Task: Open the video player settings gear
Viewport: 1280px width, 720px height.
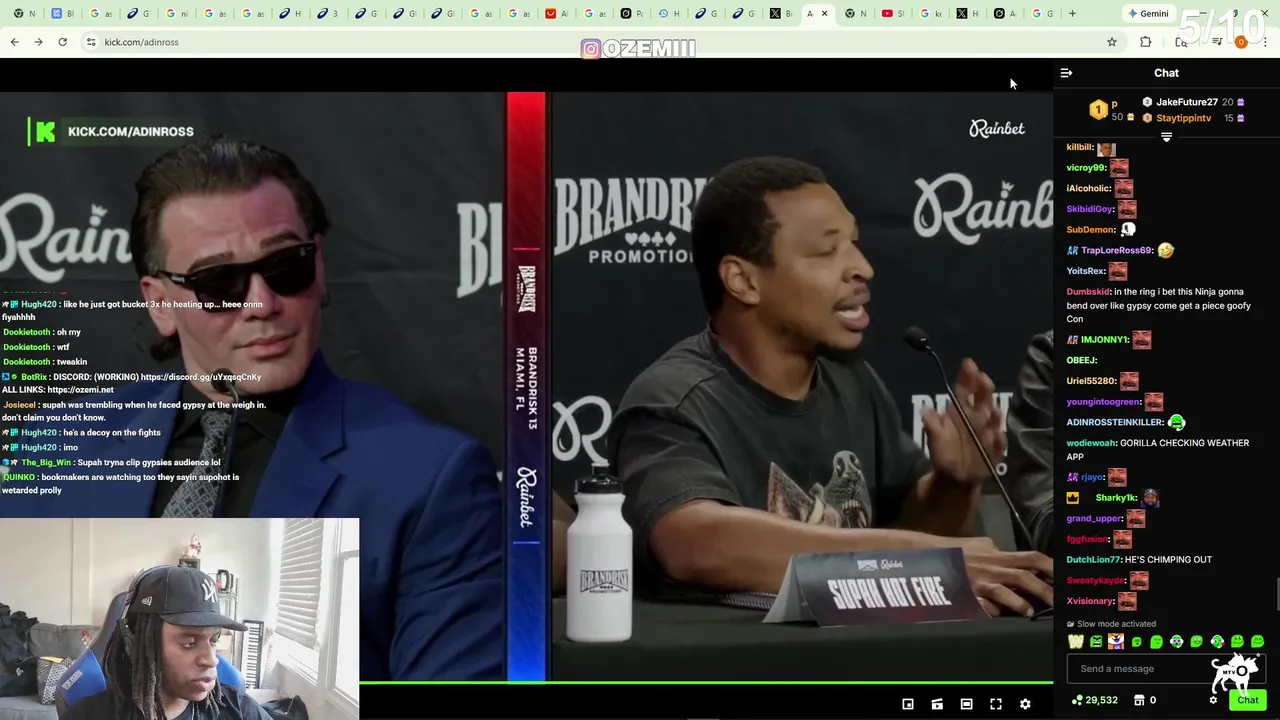Action: point(1025,704)
